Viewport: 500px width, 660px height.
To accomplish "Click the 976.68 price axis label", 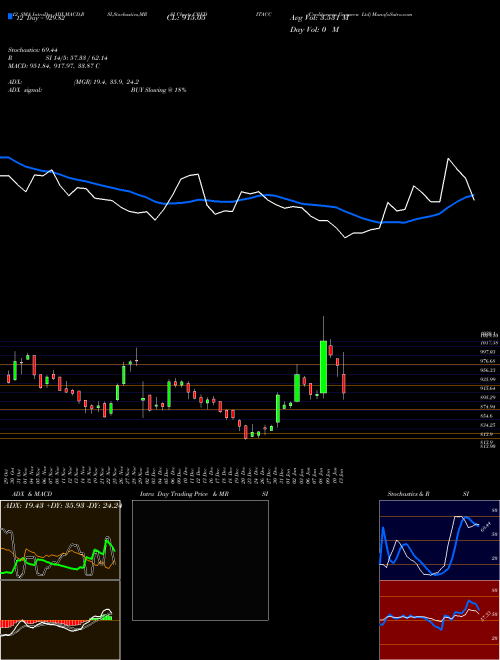I will 488,361.
